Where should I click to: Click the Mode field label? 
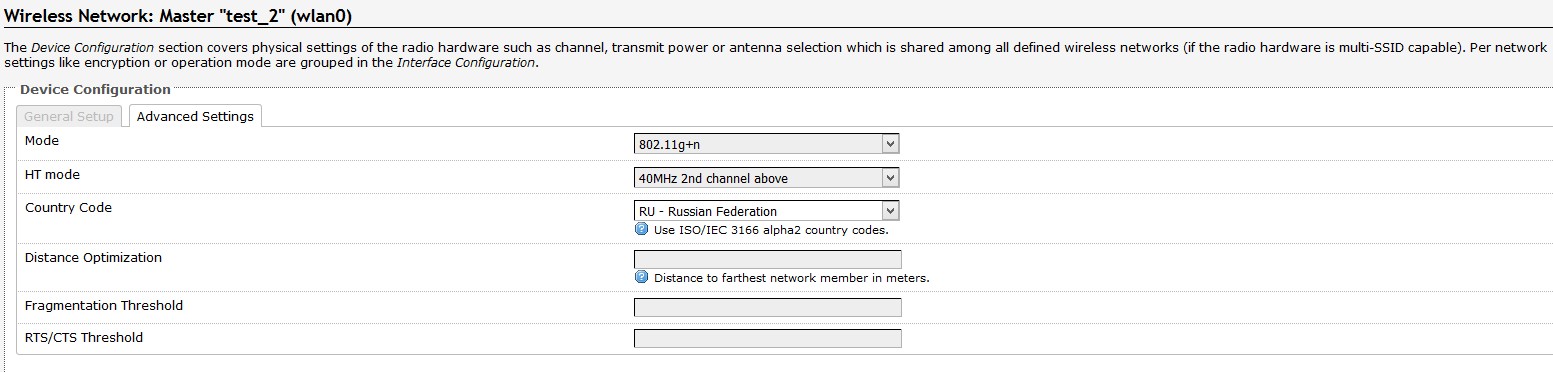pos(42,141)
